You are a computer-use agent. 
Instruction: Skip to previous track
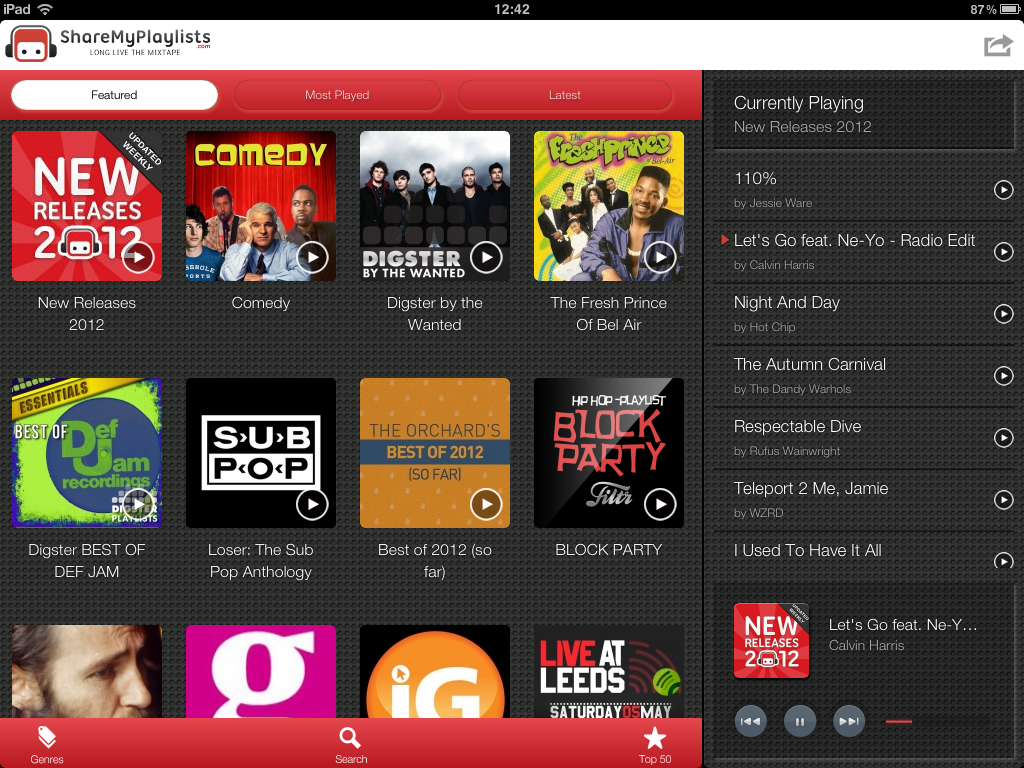click(750, 722)
